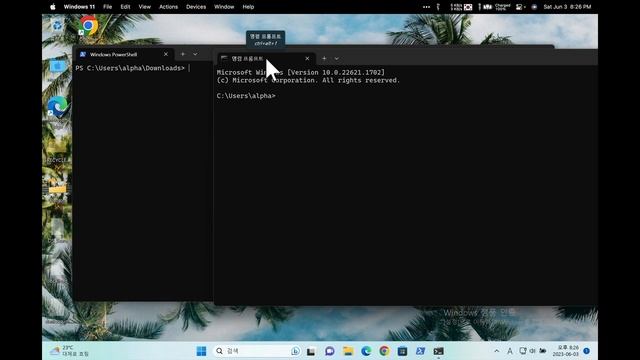Open the View menu
Image resolution: width=640 pixels, height=360 pixels.
tap(144, 7)
